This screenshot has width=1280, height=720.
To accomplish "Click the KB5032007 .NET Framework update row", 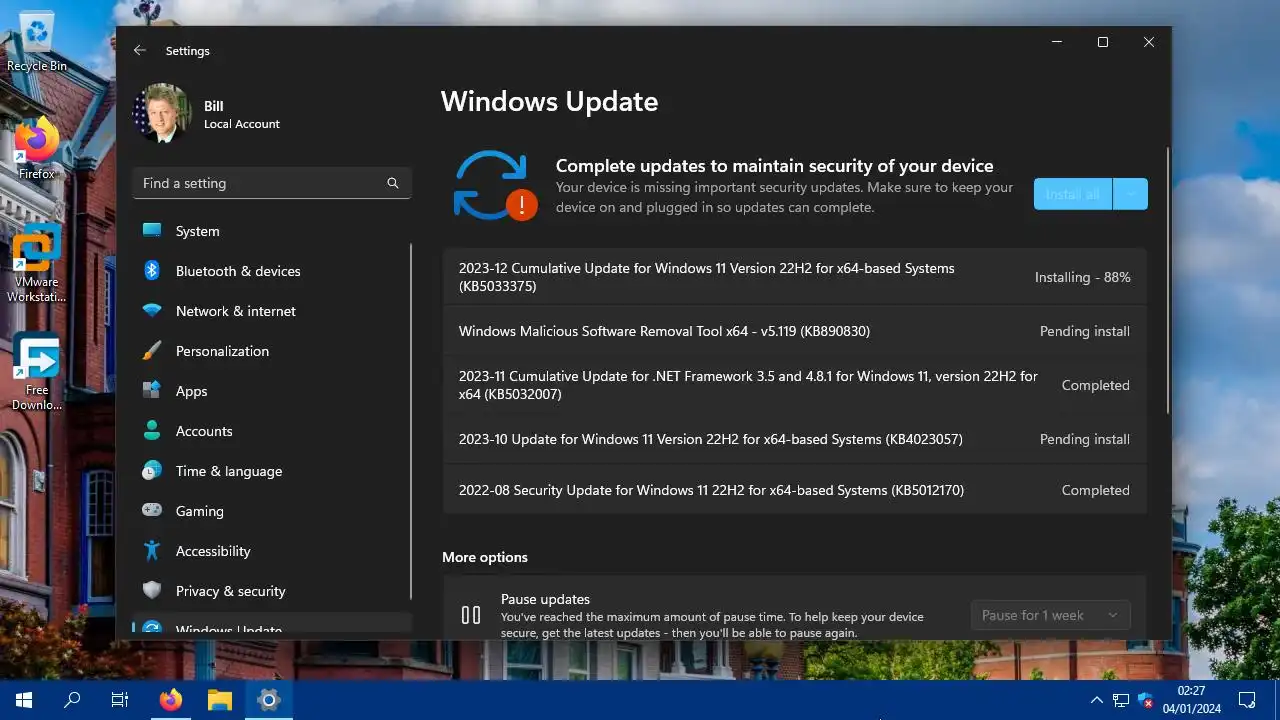I will [794, 385].
